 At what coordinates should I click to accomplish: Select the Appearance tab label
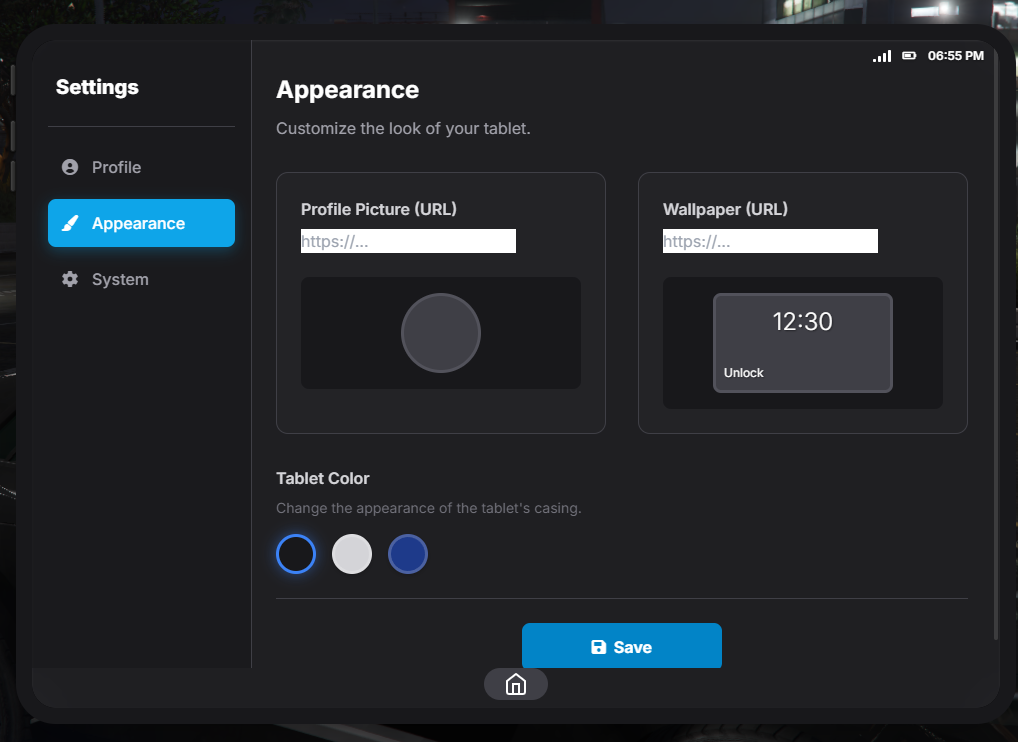tap(138, 223)
